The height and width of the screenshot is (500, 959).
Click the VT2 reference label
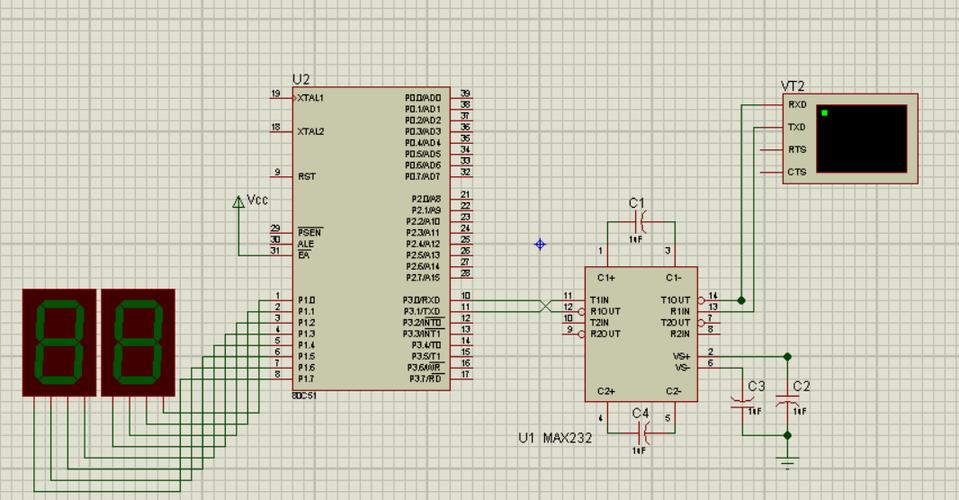(x=793, y=86)
